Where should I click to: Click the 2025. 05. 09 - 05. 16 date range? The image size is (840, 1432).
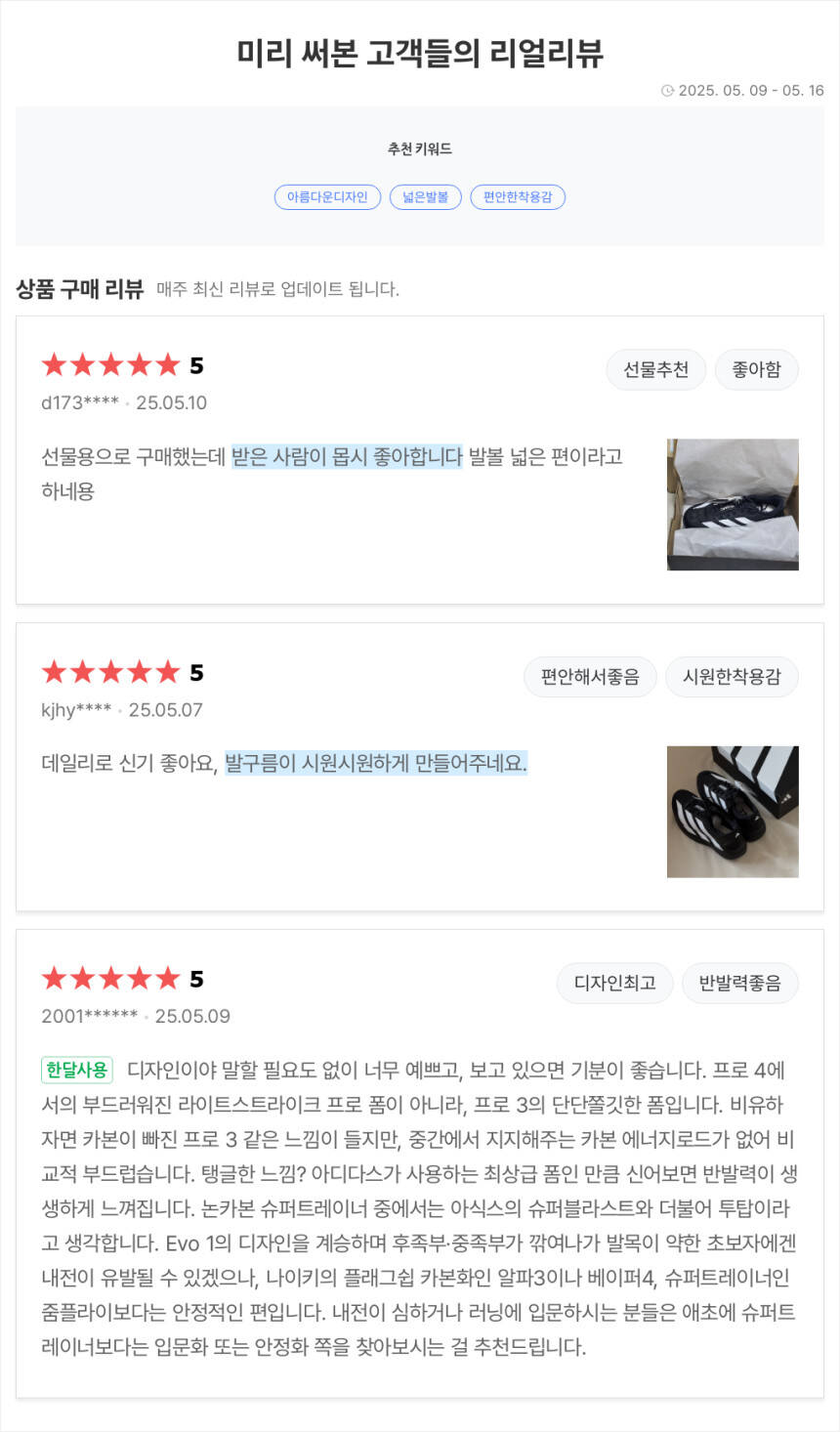click(x=751, y=91)
